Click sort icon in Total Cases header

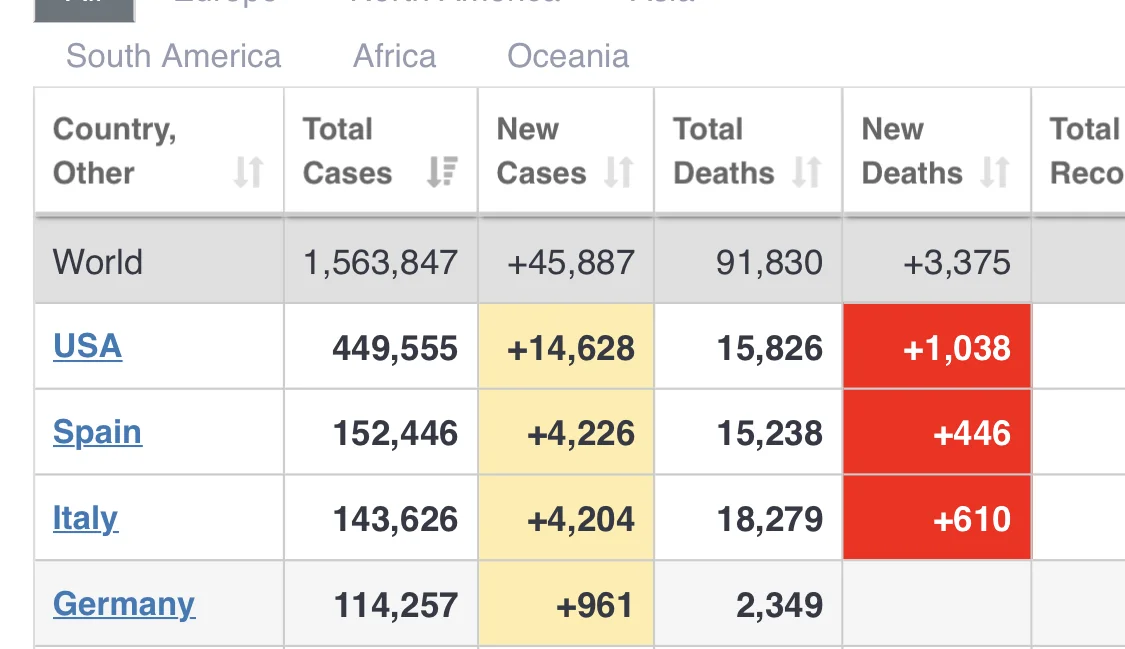(441, 173)
